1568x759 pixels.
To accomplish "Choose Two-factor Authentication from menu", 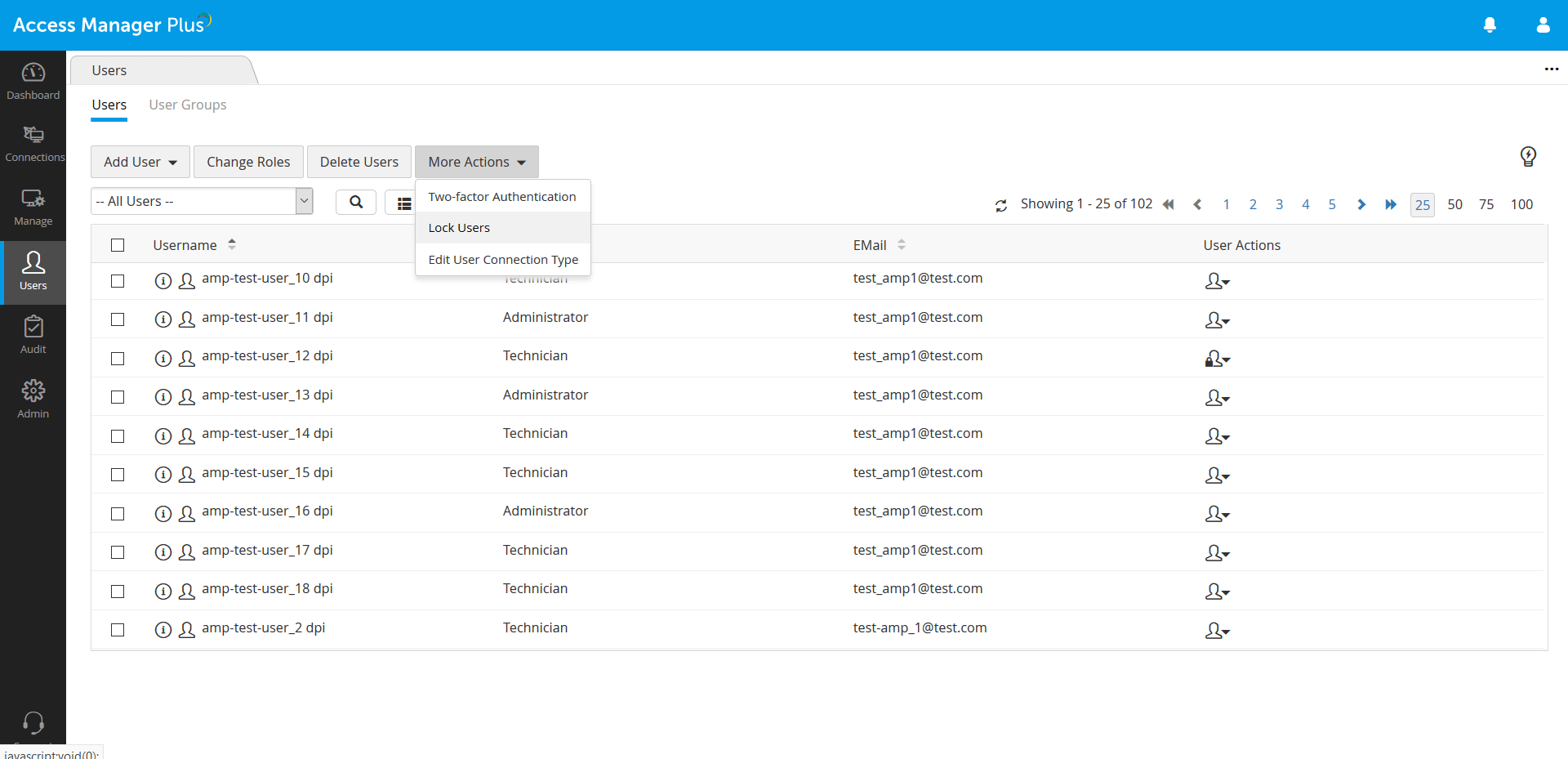I will (x=503, y=197).
